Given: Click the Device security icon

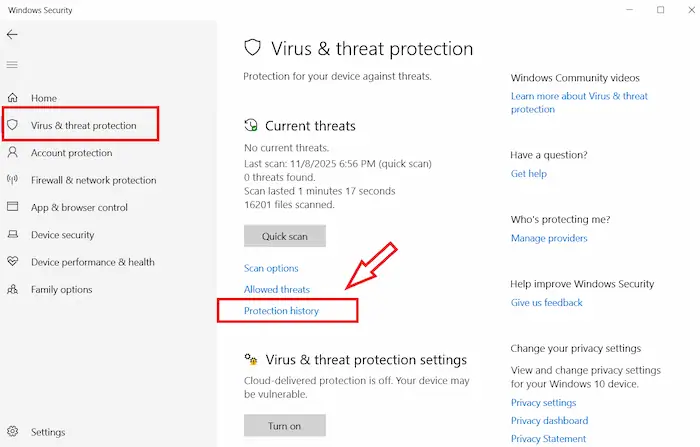Looking at the screenshot, I should (12, 235).
